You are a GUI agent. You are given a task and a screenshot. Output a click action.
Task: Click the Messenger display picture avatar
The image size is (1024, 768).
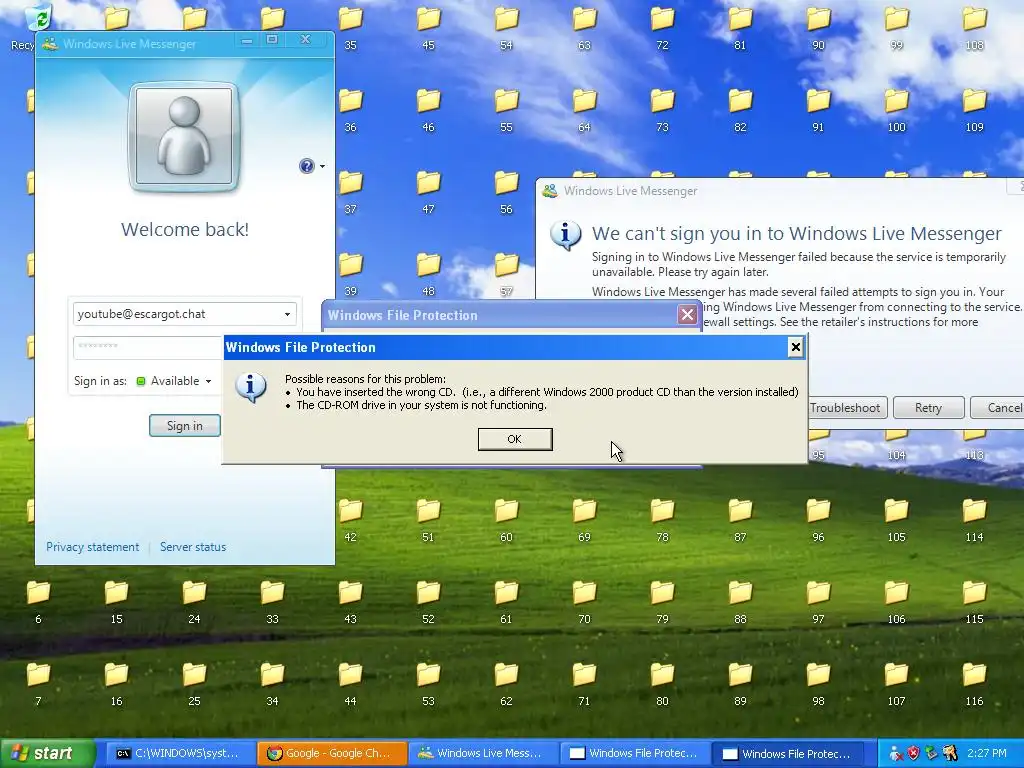pos(184,137)
